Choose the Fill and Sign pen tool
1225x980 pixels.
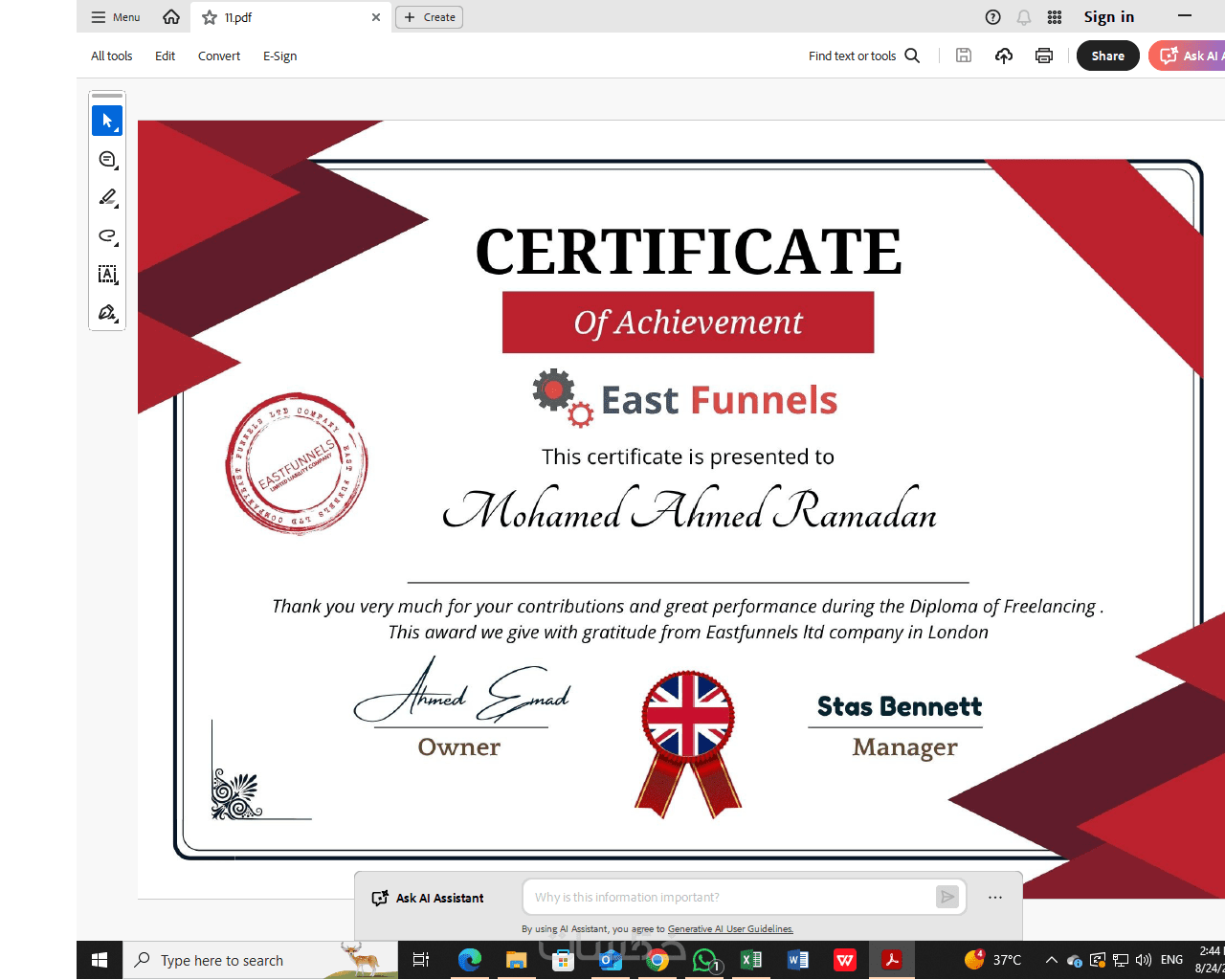click(x=107, y=312)
